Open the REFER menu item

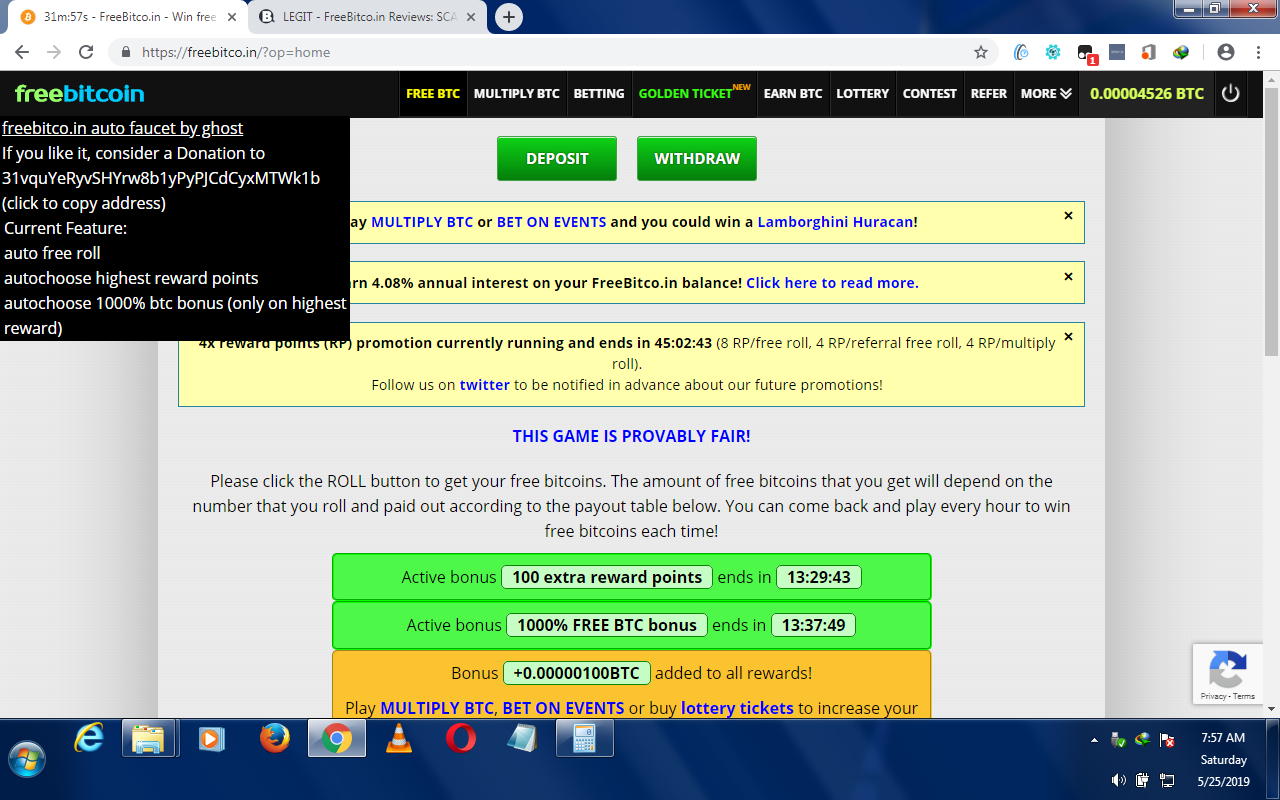point(989,93)
